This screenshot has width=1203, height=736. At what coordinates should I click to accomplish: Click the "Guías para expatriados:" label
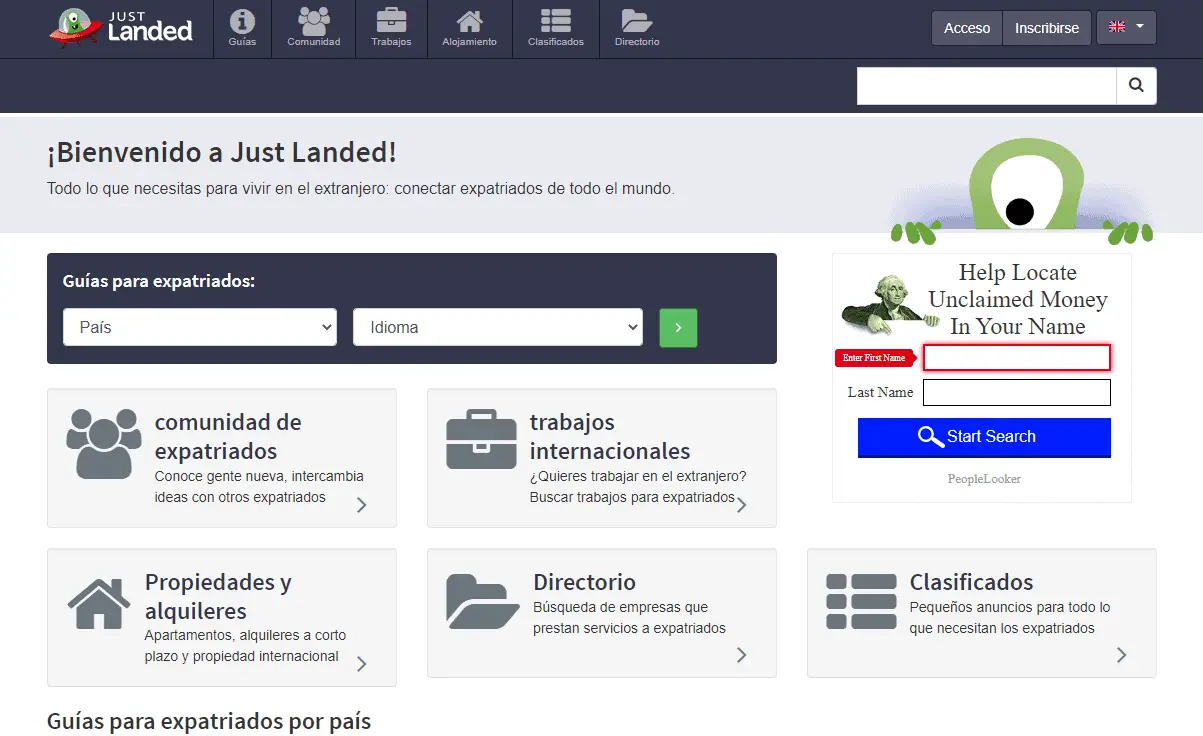(159, 281)
